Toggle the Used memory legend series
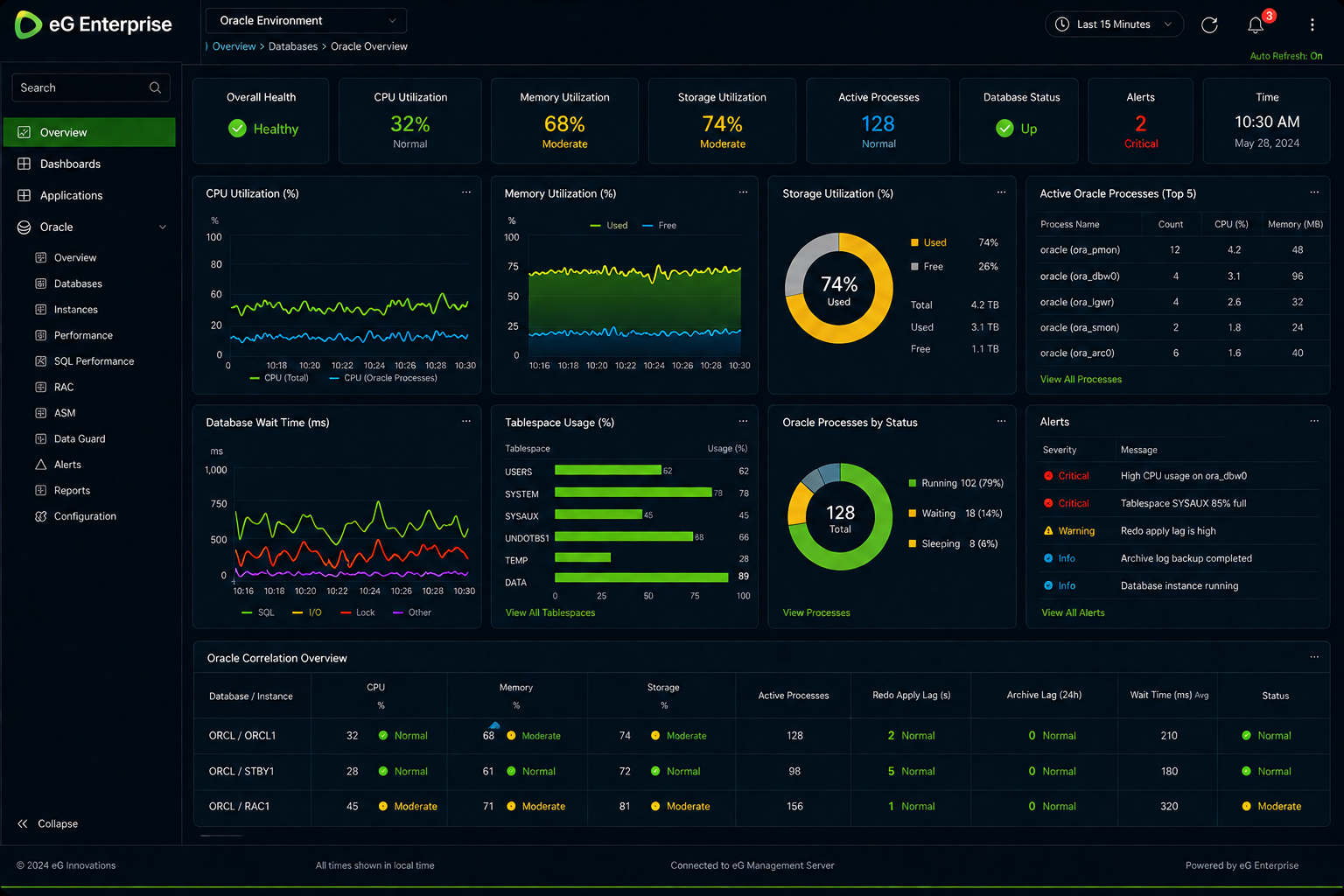 pyautogui.click(x=610, y=225)
